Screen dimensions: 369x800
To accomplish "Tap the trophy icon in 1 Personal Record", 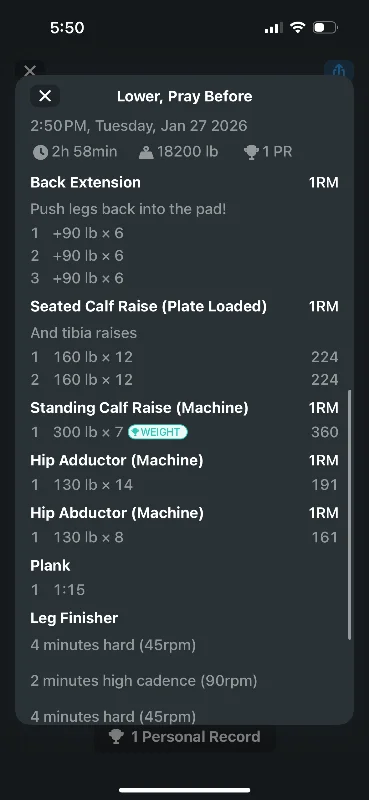I will (x=116, y=737).
